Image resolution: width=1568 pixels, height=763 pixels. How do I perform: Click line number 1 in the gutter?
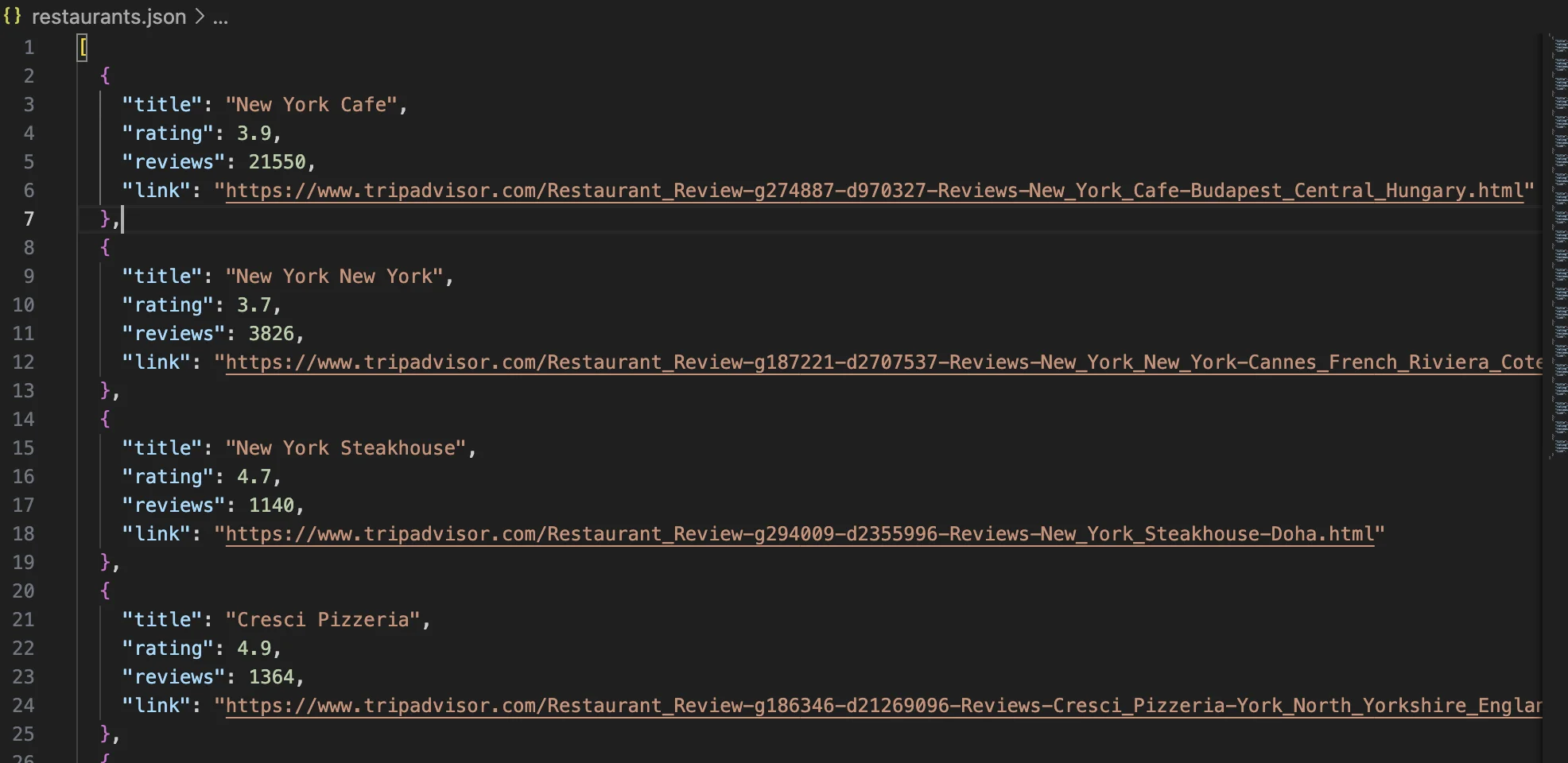pyautogui.click(x=29, y=48)
